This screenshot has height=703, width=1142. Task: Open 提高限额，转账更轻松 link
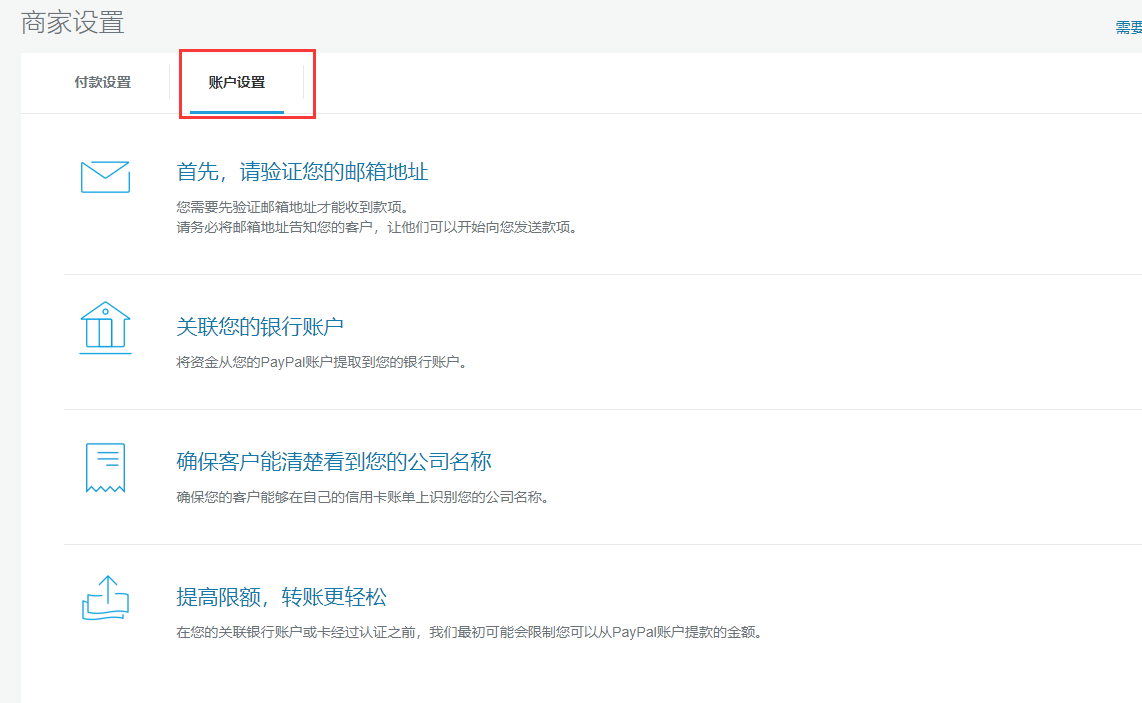click(x=281, y=598)
